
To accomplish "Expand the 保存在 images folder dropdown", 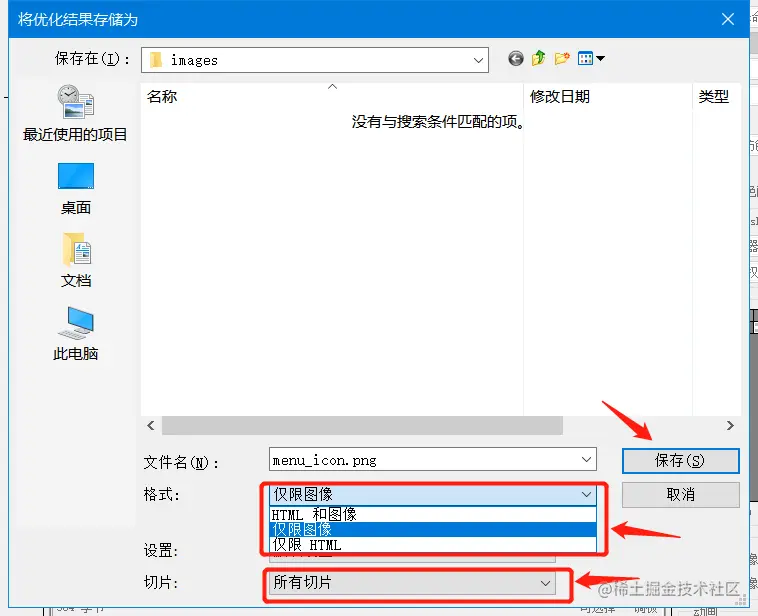I will [478, 60].
